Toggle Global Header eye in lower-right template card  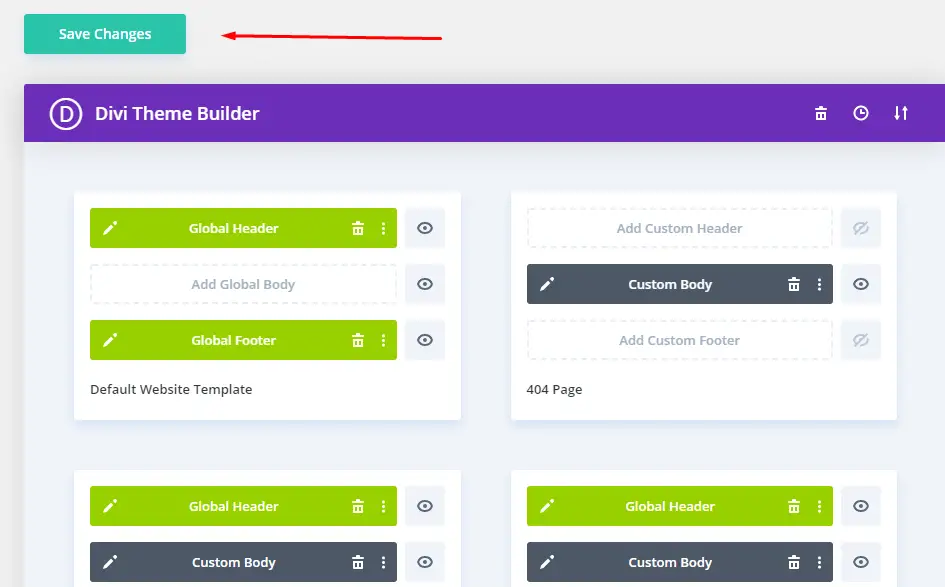[861, 506]
